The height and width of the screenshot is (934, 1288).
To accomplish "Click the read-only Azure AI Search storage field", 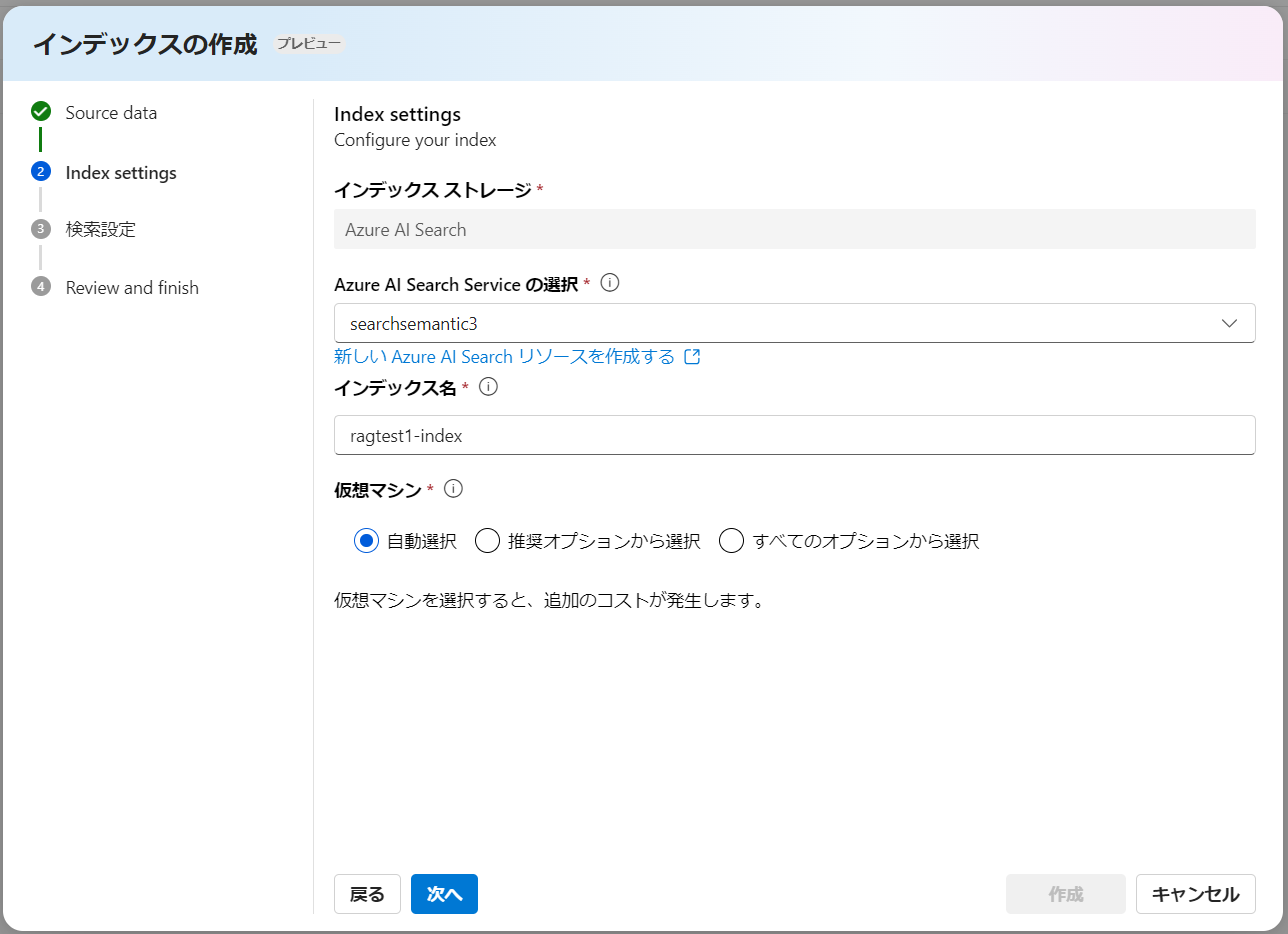I will click(x=794, y=229).
